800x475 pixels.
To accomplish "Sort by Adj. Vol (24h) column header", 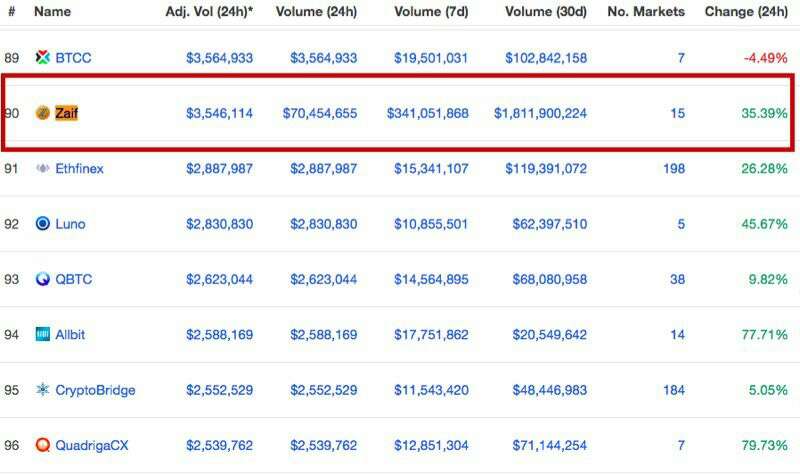I will [x=209, y=12].
